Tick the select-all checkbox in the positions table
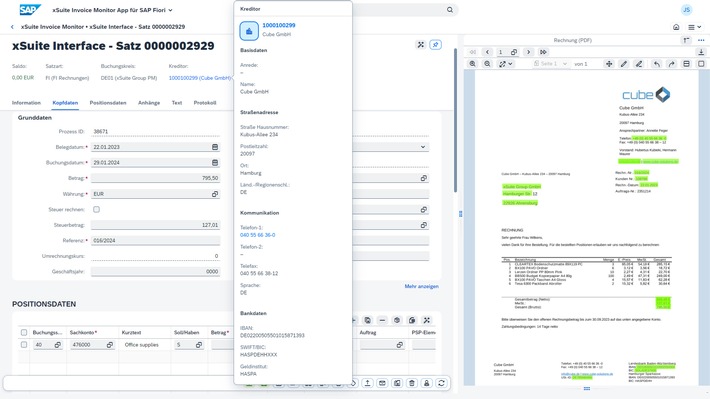Screen dimensions: 710x399 click(24, 332)
